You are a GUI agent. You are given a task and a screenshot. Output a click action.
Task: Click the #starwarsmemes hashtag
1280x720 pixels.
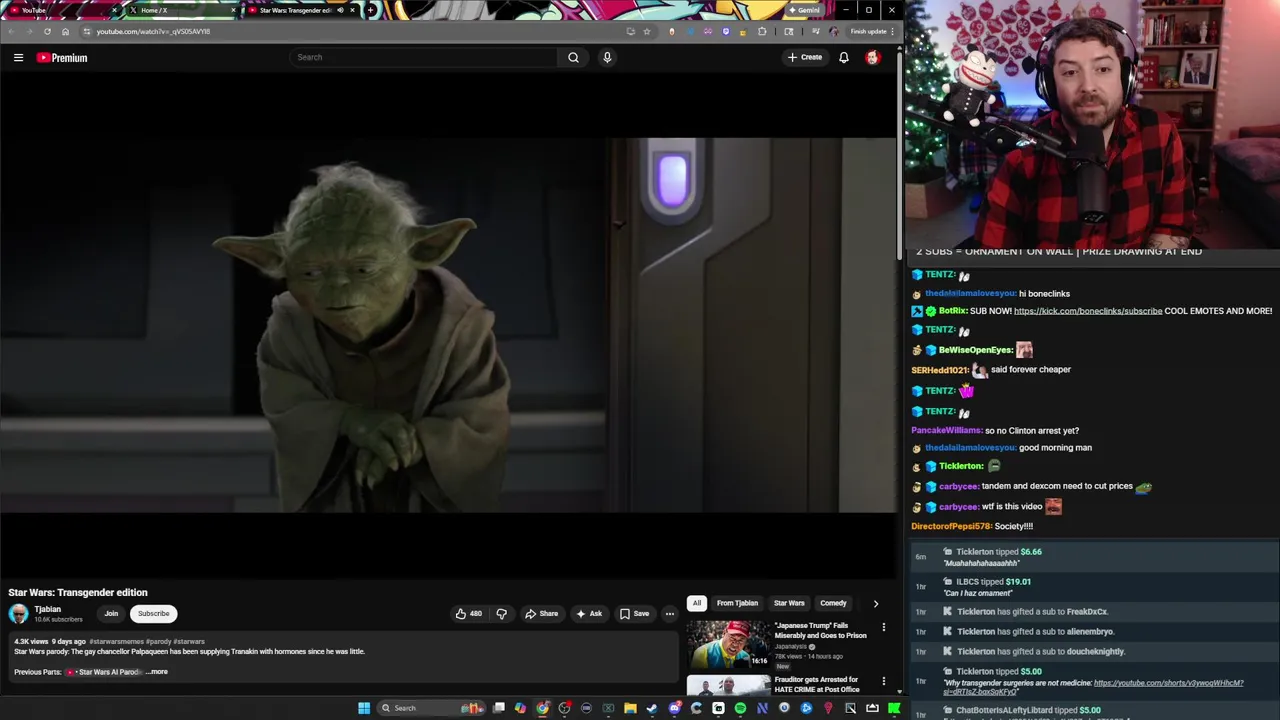116,641
